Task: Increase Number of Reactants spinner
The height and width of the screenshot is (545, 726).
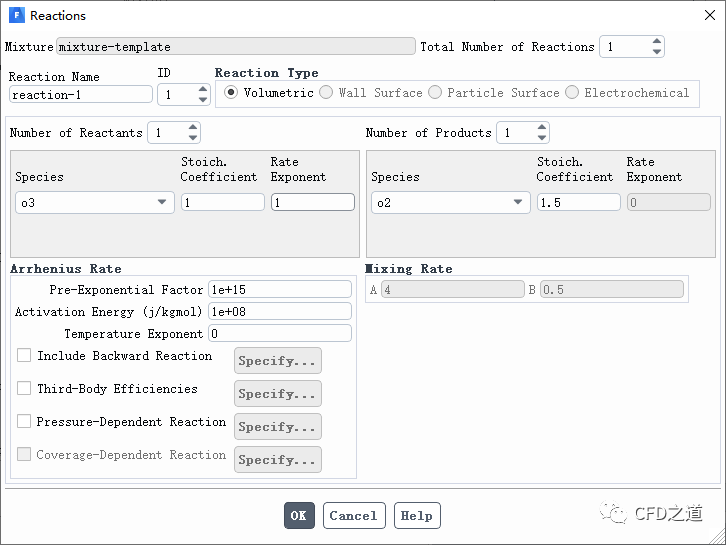Action: click(193, 128)
